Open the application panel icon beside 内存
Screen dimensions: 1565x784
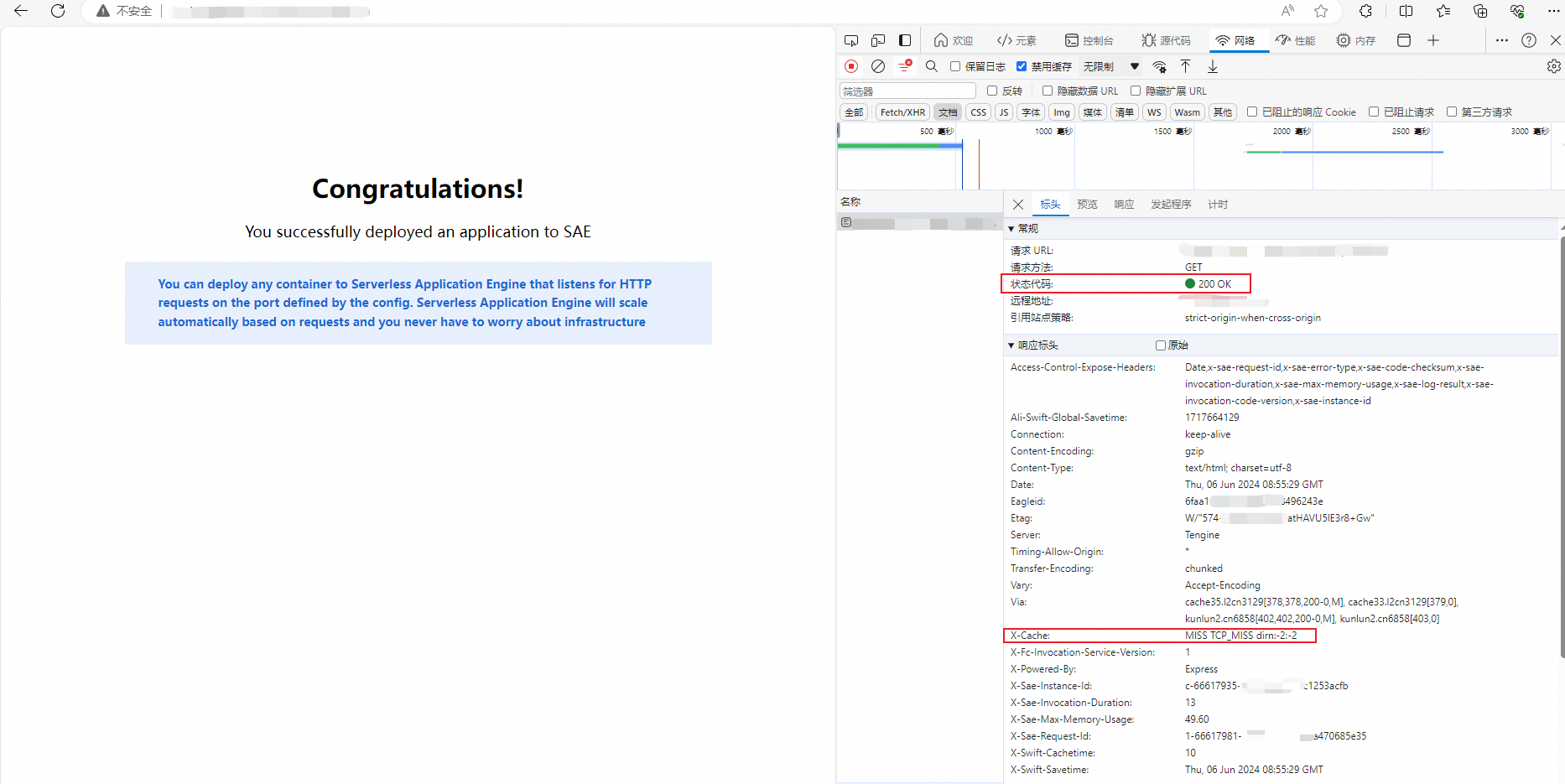coord(1404,40)
